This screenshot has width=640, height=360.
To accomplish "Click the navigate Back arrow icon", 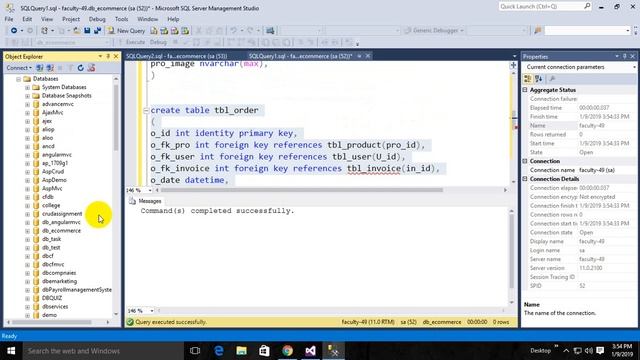I will pyautogui.click(x=14, y=31).
